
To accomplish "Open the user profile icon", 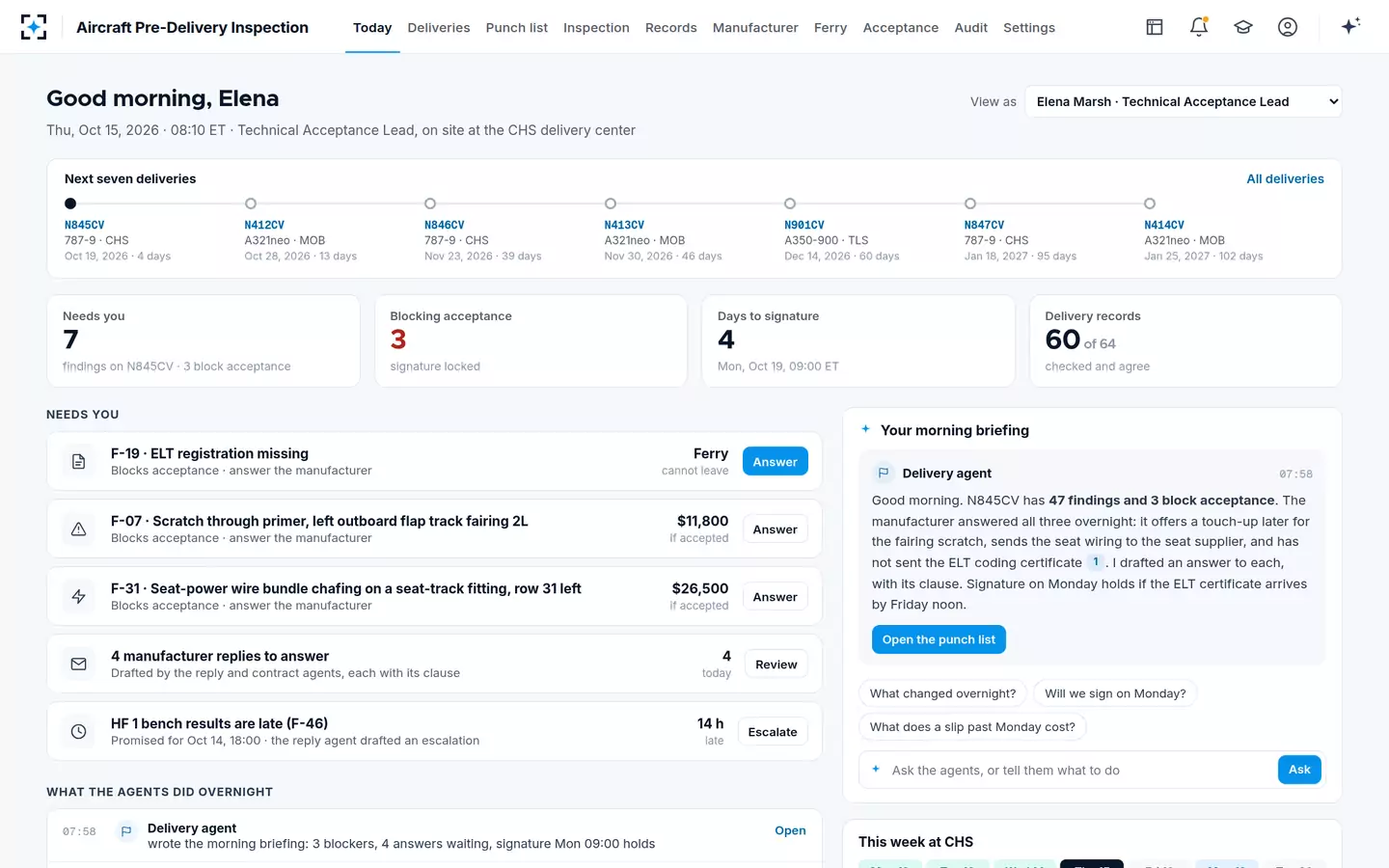I will click(x=1288, y=27).
